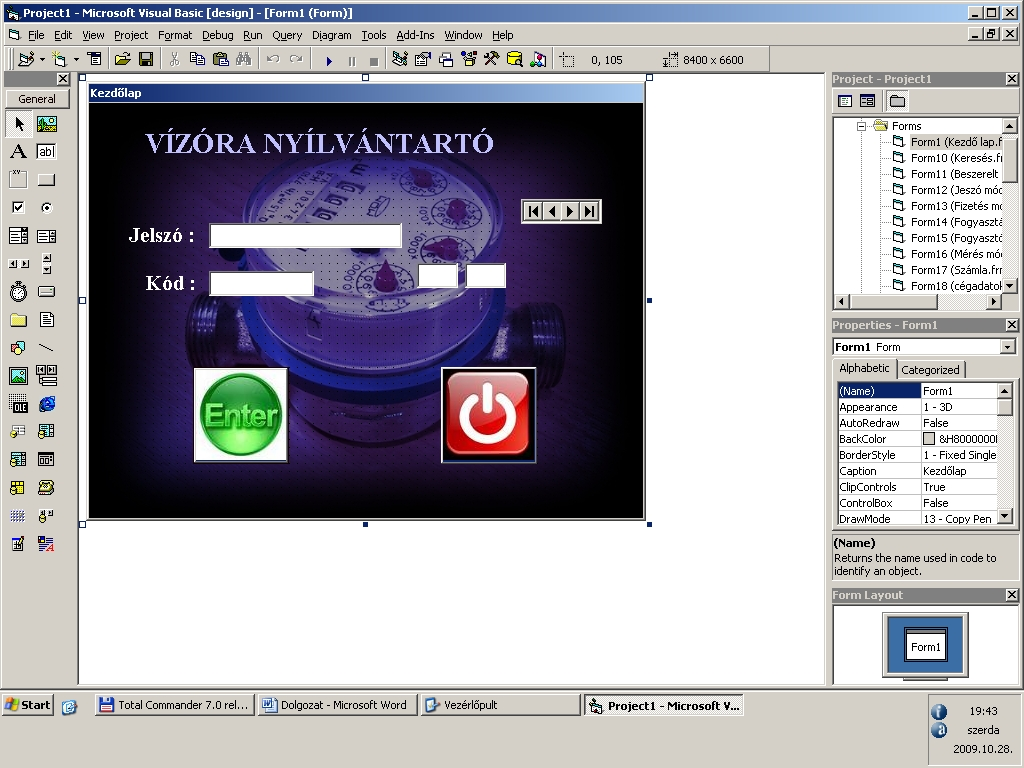
Task: Click the Toolbox hammer-and-wrench icon
Action: (492, 59)
